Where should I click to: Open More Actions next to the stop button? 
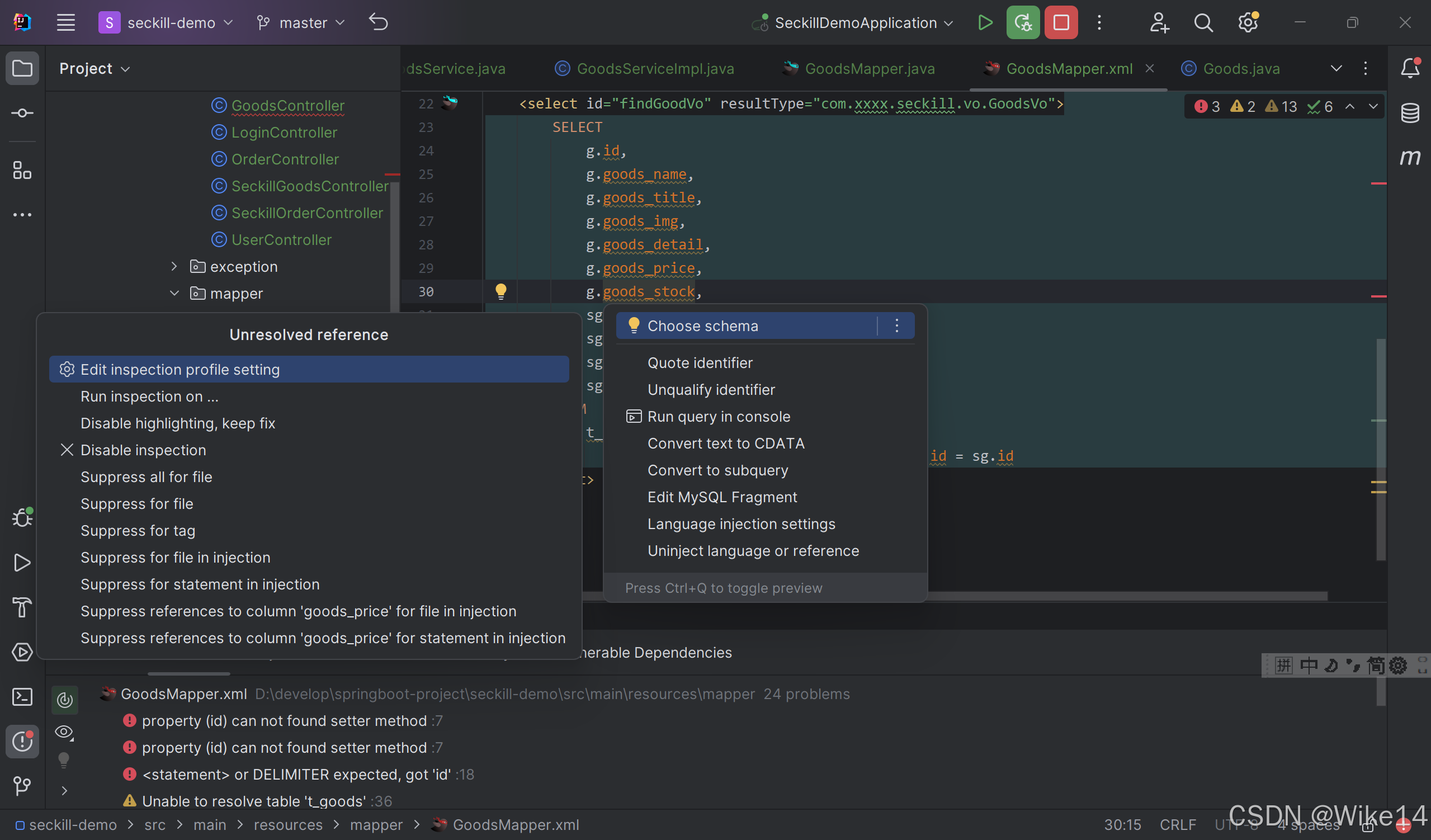pos(1099,23)
